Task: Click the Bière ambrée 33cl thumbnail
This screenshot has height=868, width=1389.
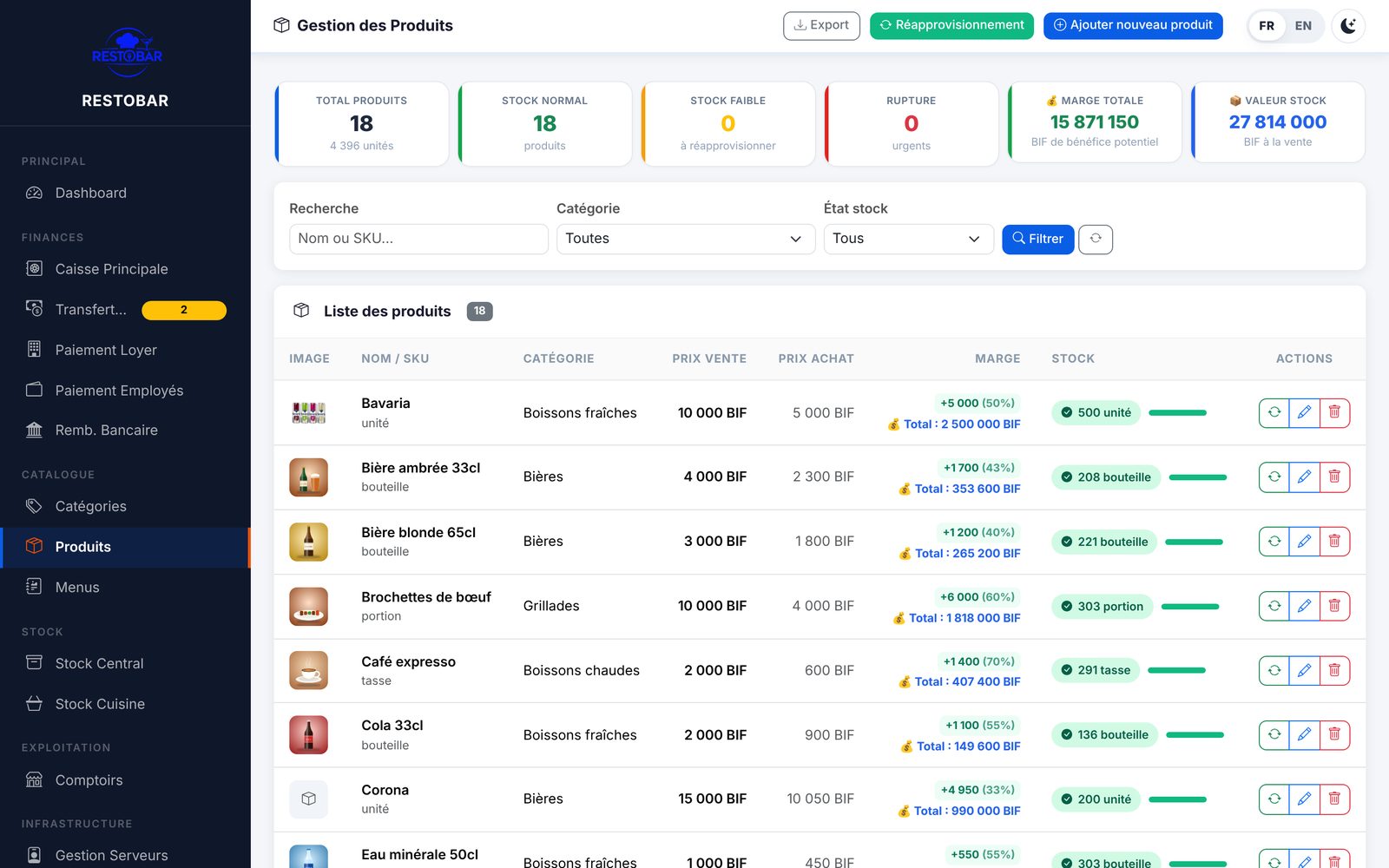Action: tap(308, 477)
